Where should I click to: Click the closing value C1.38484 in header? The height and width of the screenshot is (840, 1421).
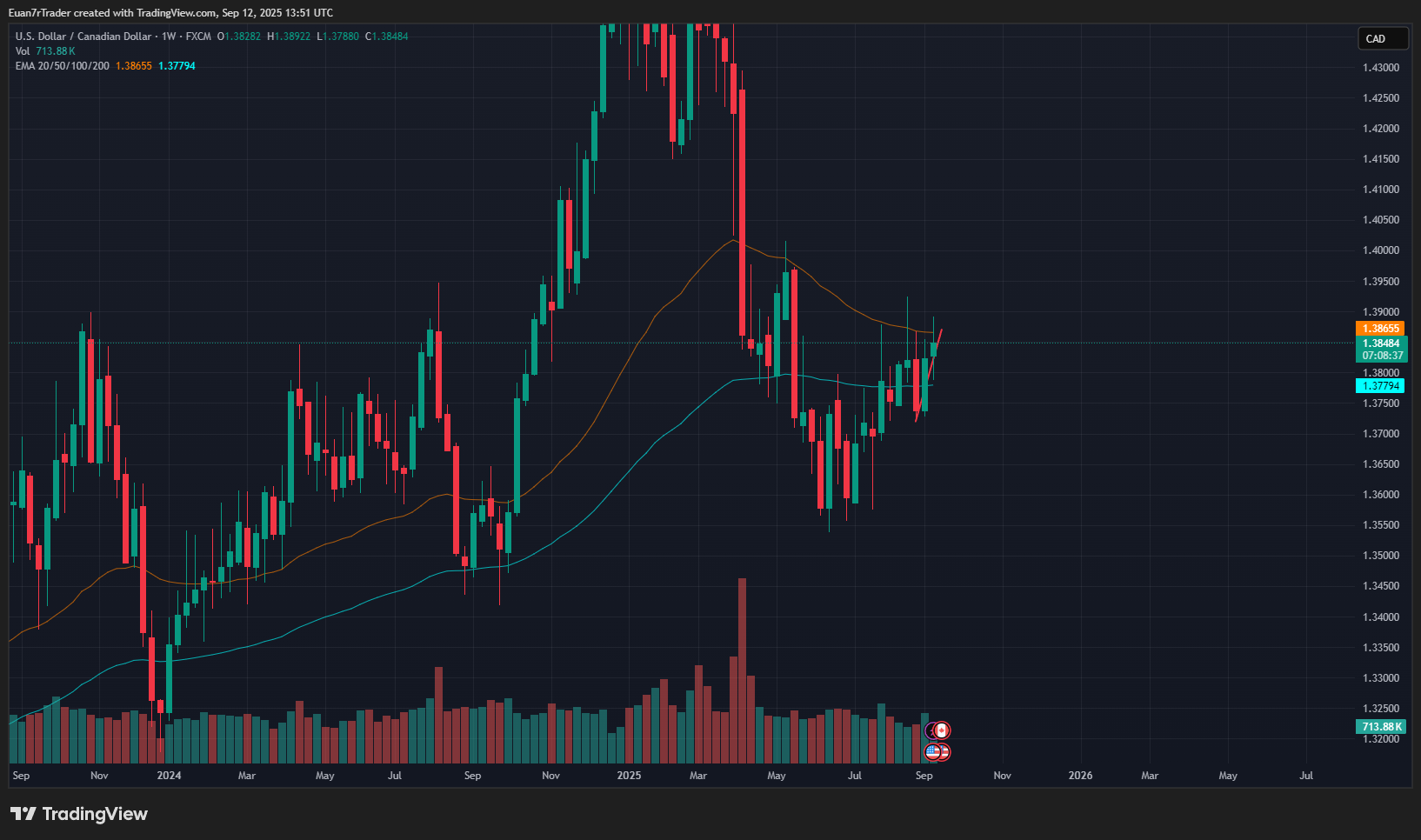[x=387, y=37]
